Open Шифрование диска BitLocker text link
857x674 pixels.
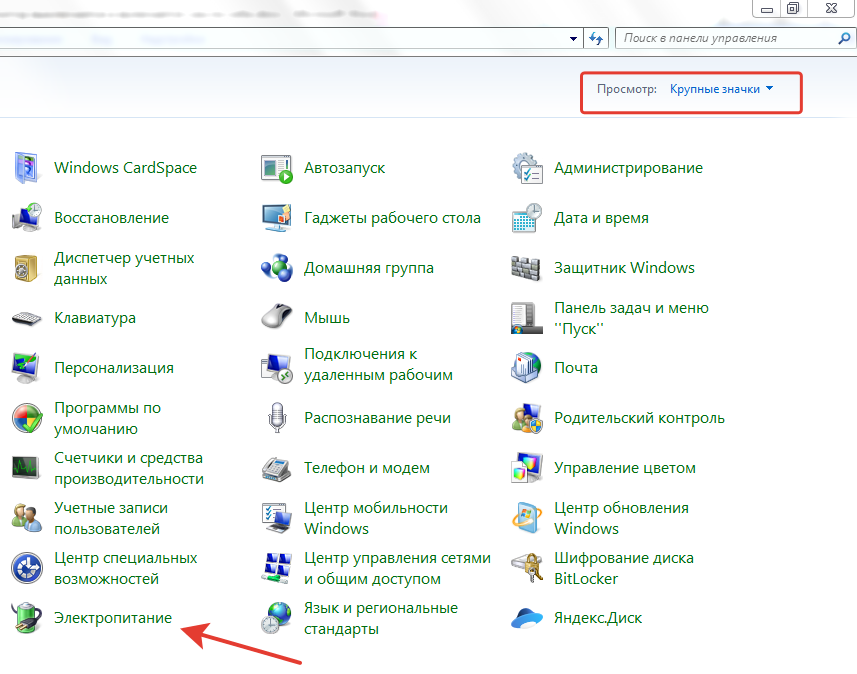(x=624, y=568)
